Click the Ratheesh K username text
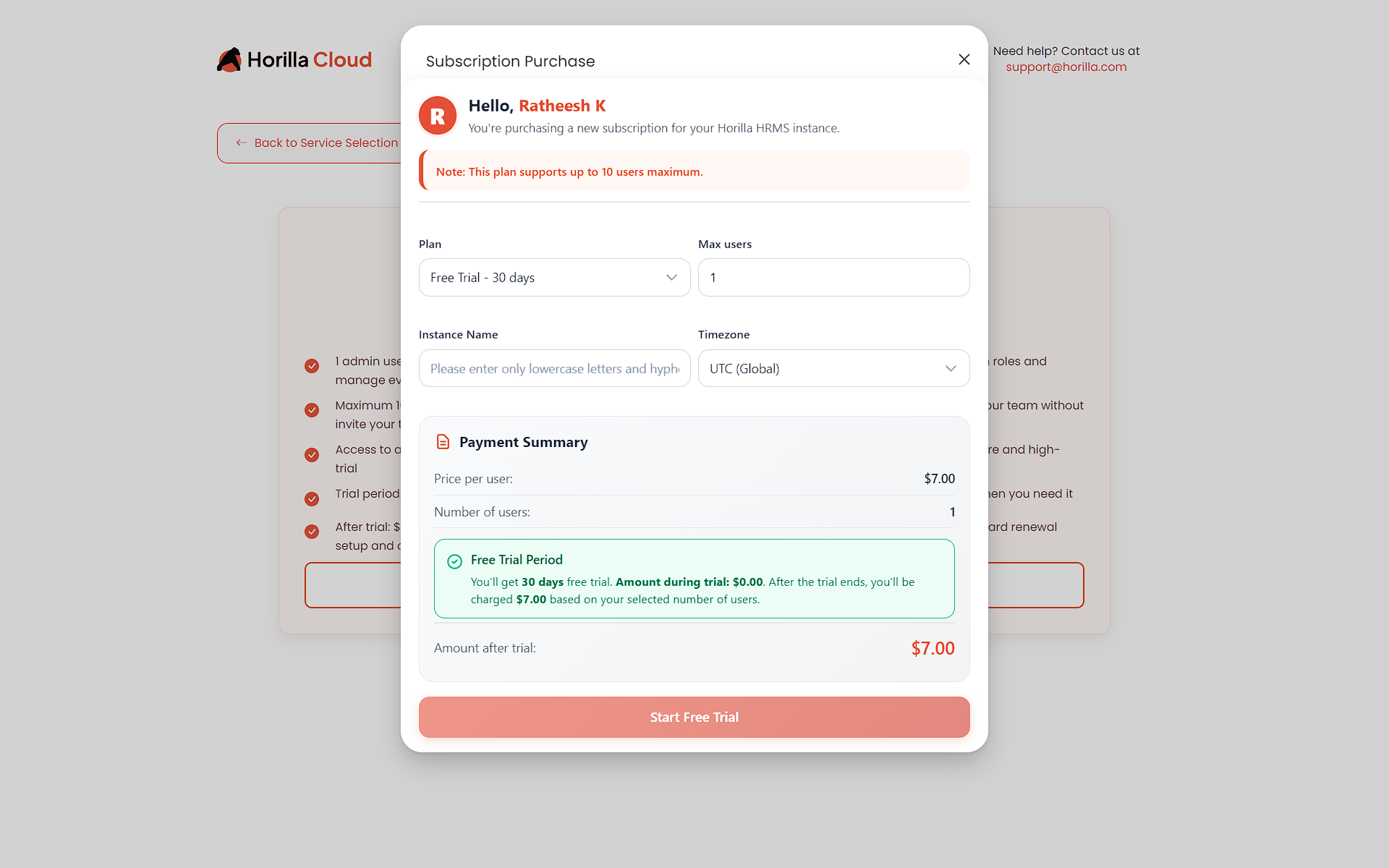 (x=562, y=106)
